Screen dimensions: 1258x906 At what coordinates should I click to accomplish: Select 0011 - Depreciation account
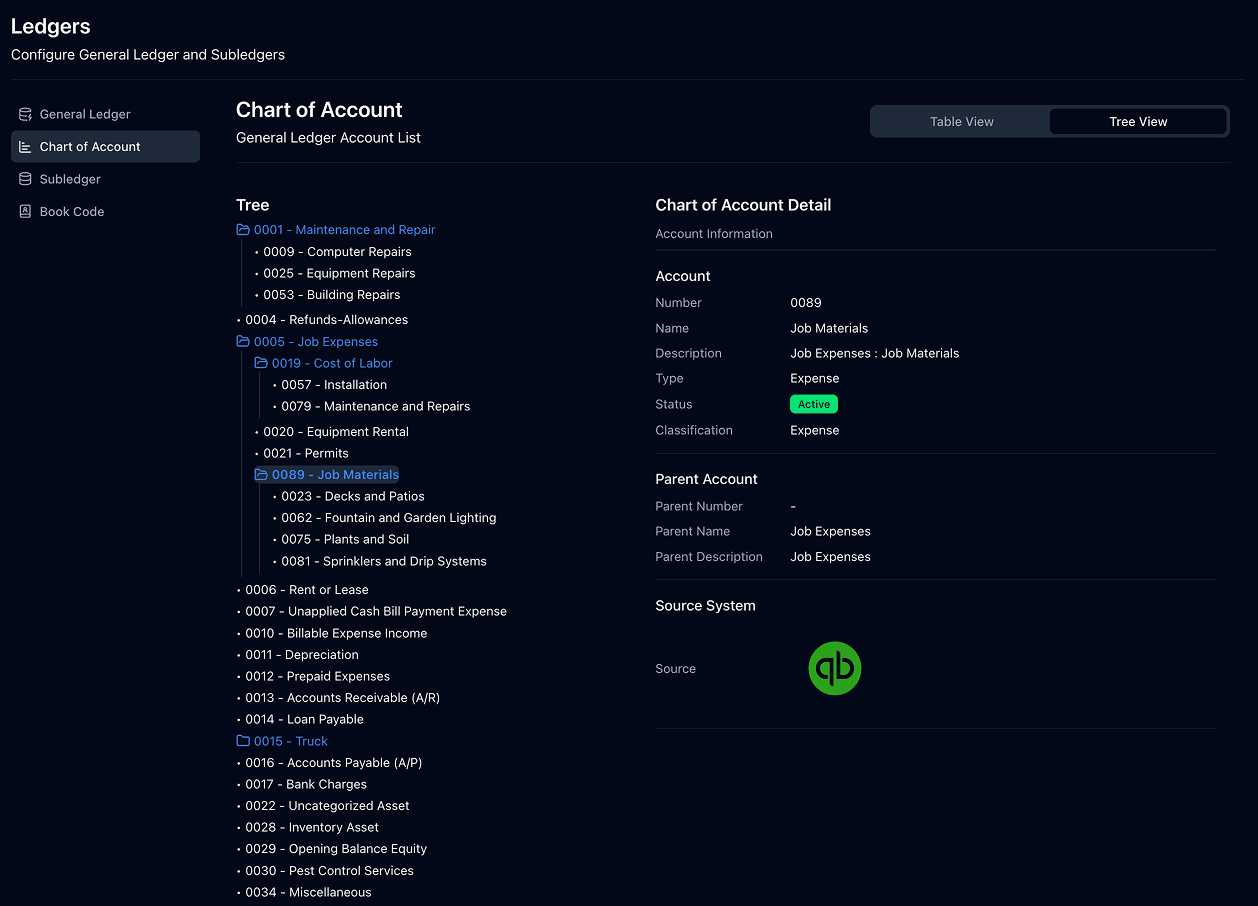(302, 655)
